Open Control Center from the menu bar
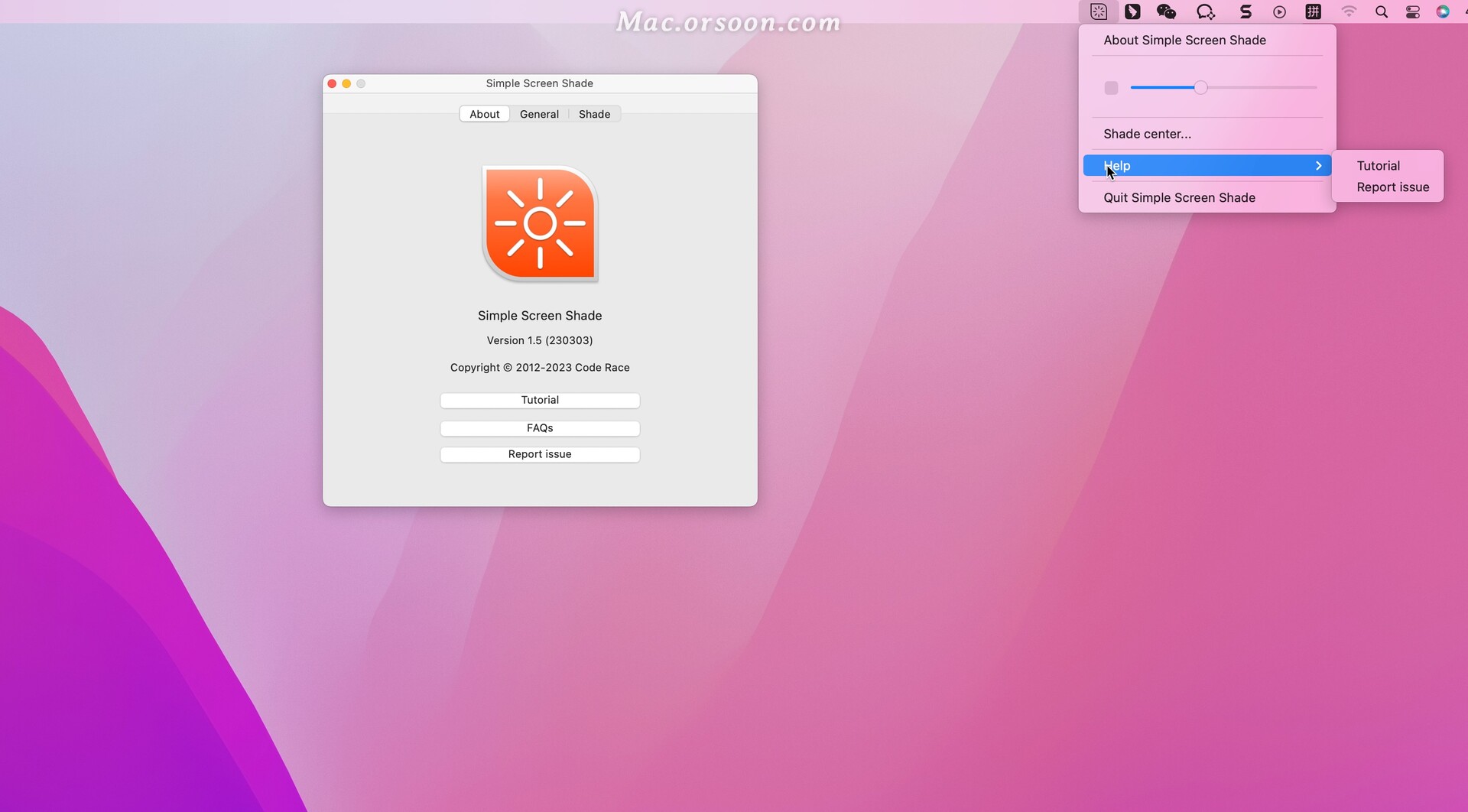The height and width of the screenshot is (812, 1468). tap(1412, 11)
